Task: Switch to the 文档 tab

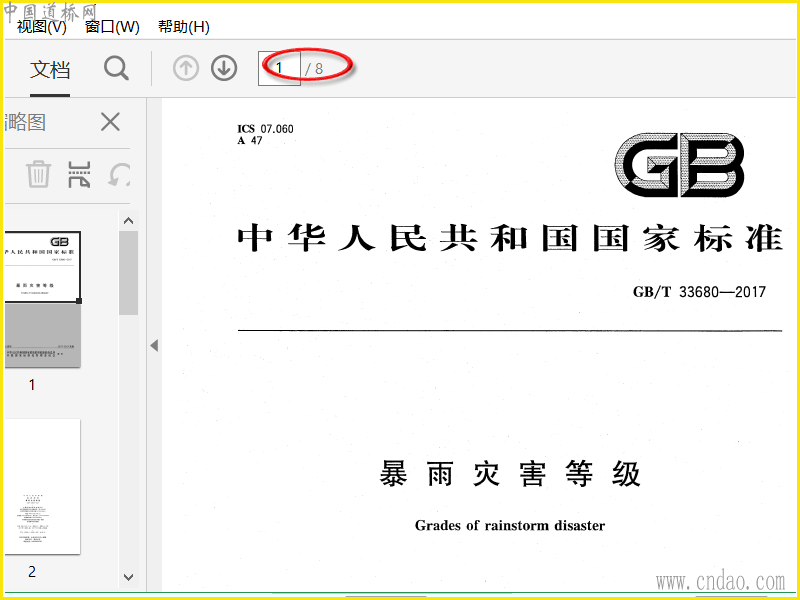Action: (49, 70)
